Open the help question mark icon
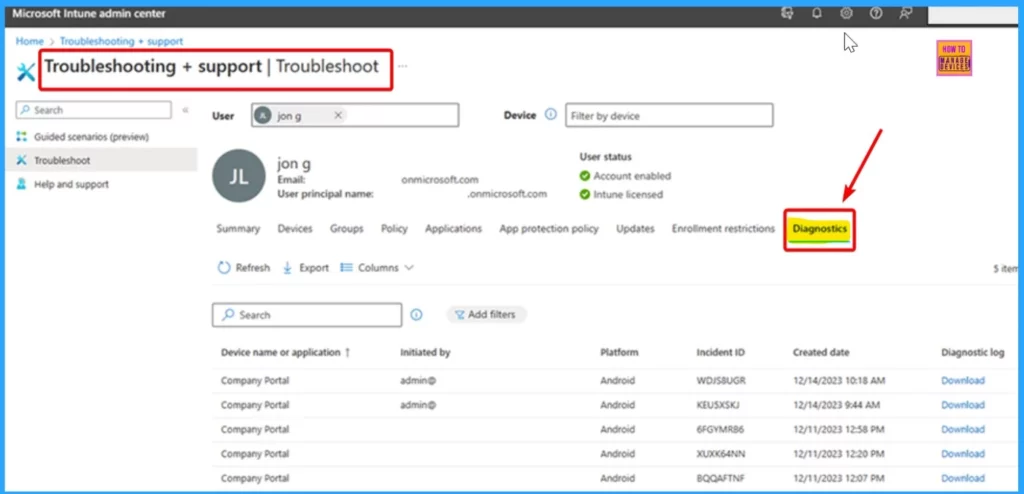1024x494 pixels. click(x=876, y=13)
